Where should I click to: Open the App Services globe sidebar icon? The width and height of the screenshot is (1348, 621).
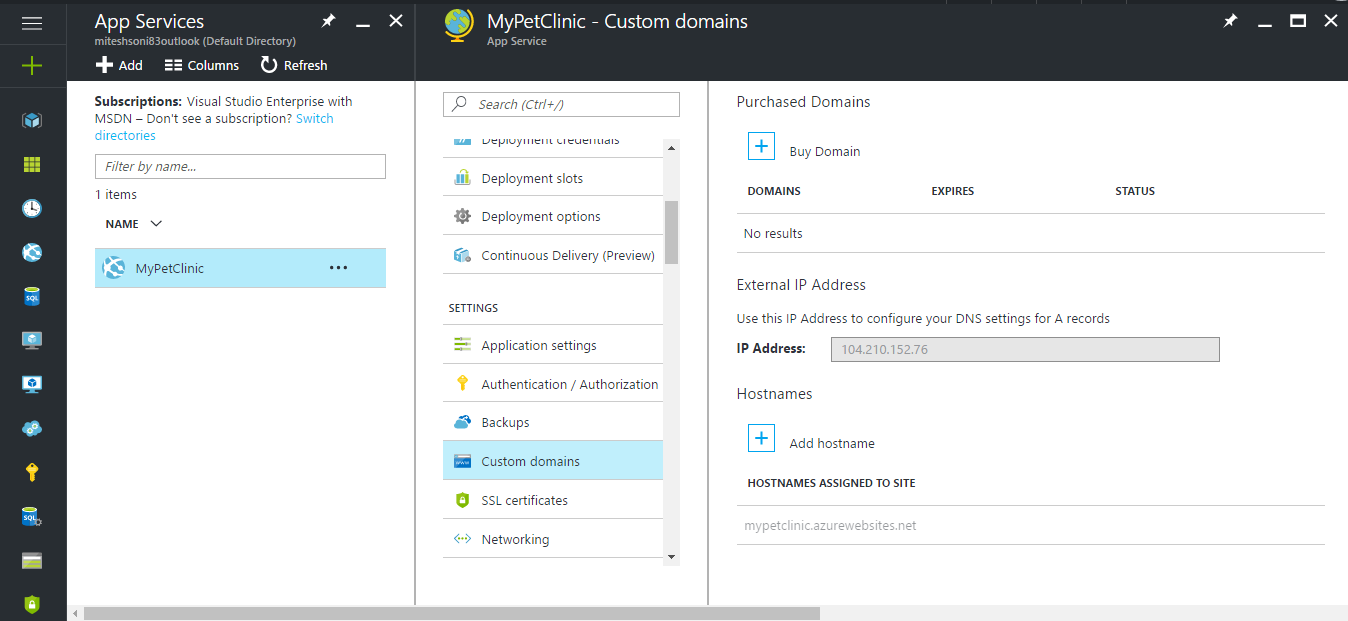coord(32,252)
